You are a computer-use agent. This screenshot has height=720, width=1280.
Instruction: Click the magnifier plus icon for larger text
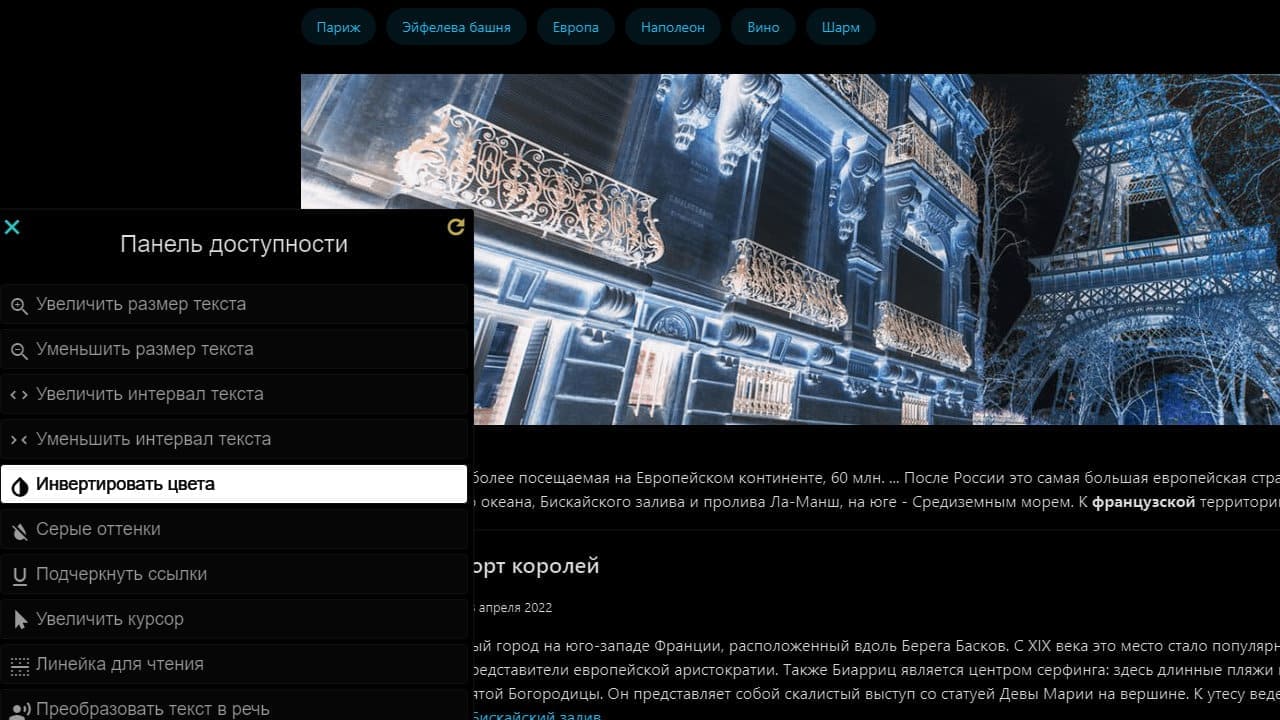(x=19, y=305)
